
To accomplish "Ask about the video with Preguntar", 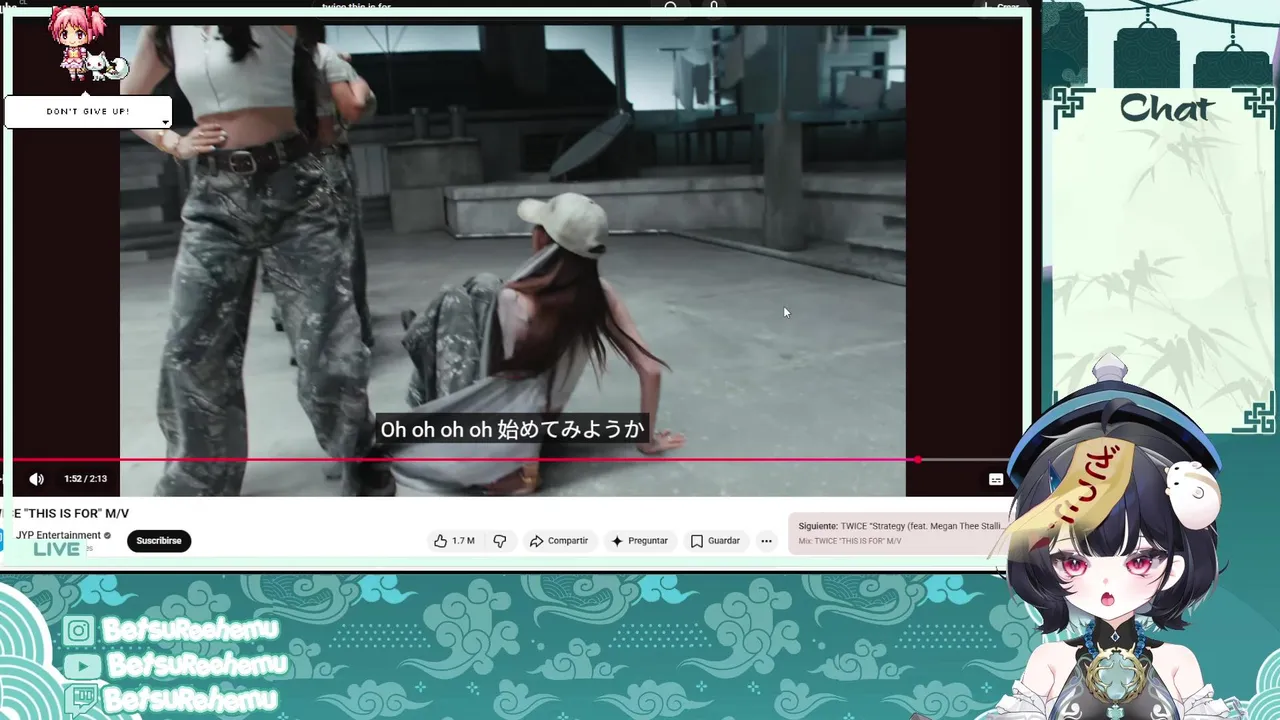I will pyautogui.click(x=639, y=541).
